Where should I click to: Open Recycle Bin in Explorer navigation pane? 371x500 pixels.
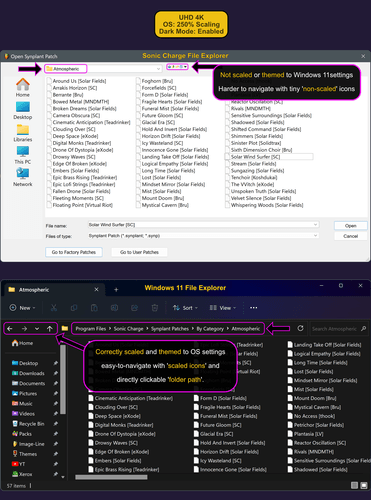[x=28, y=424]
